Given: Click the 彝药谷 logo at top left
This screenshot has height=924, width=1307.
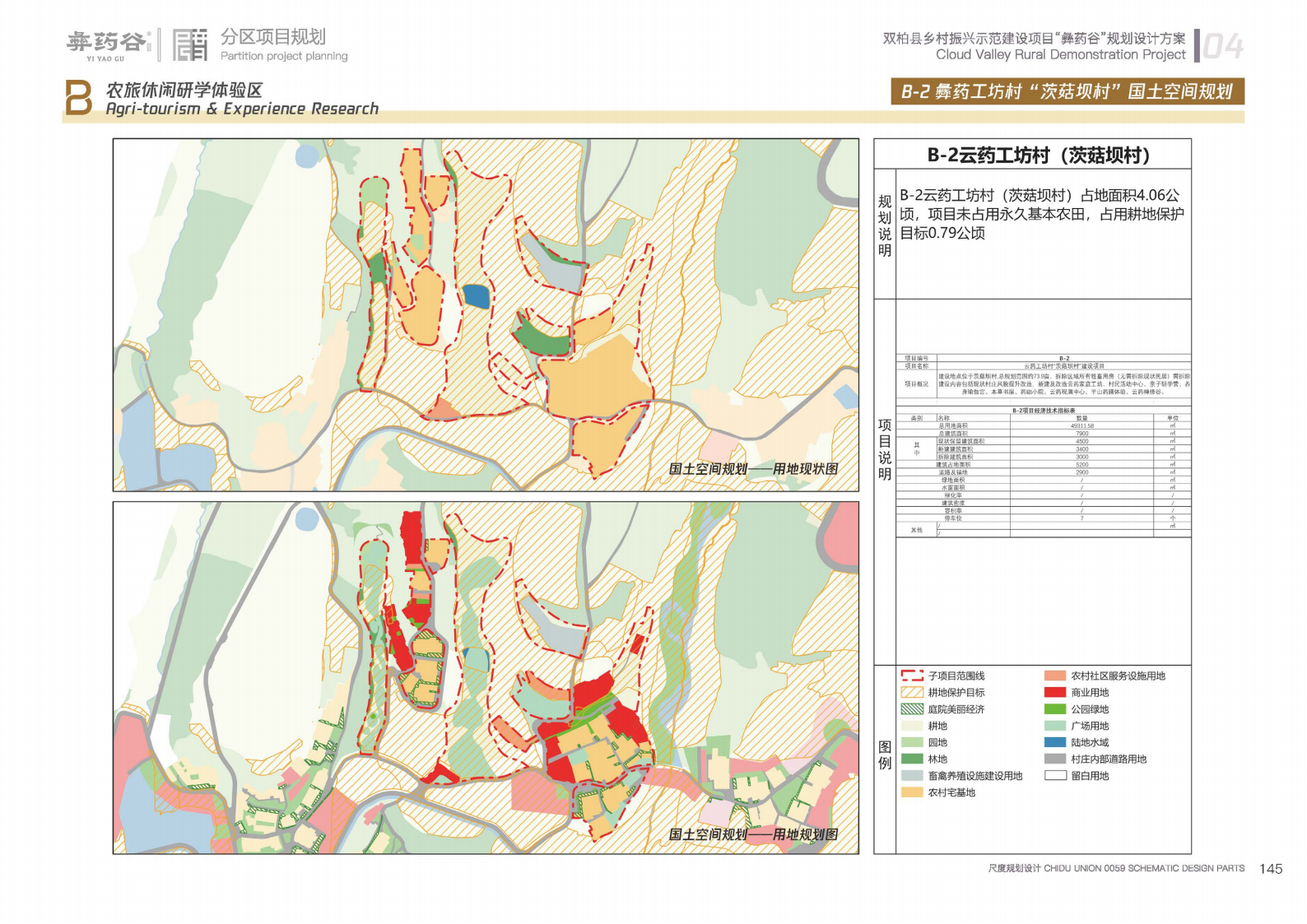Looking at the screenshot, I should [x=108, y=44].
